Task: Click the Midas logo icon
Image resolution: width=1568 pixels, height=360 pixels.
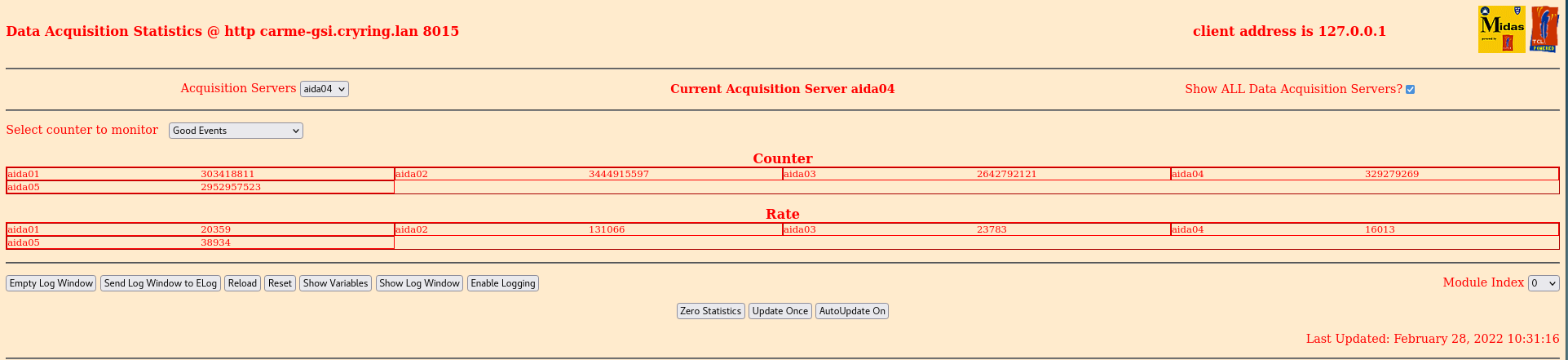Action: (x=1501, y=29)
